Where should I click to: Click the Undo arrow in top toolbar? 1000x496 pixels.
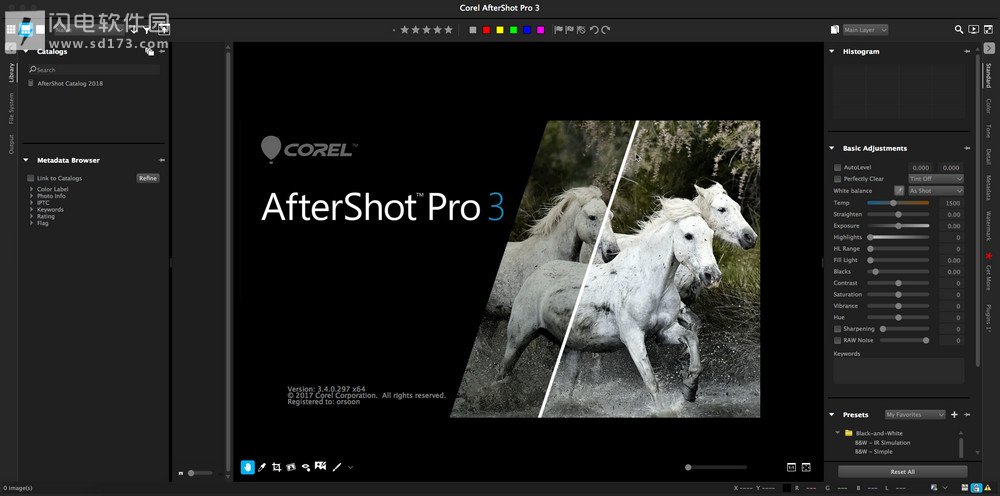594,30
